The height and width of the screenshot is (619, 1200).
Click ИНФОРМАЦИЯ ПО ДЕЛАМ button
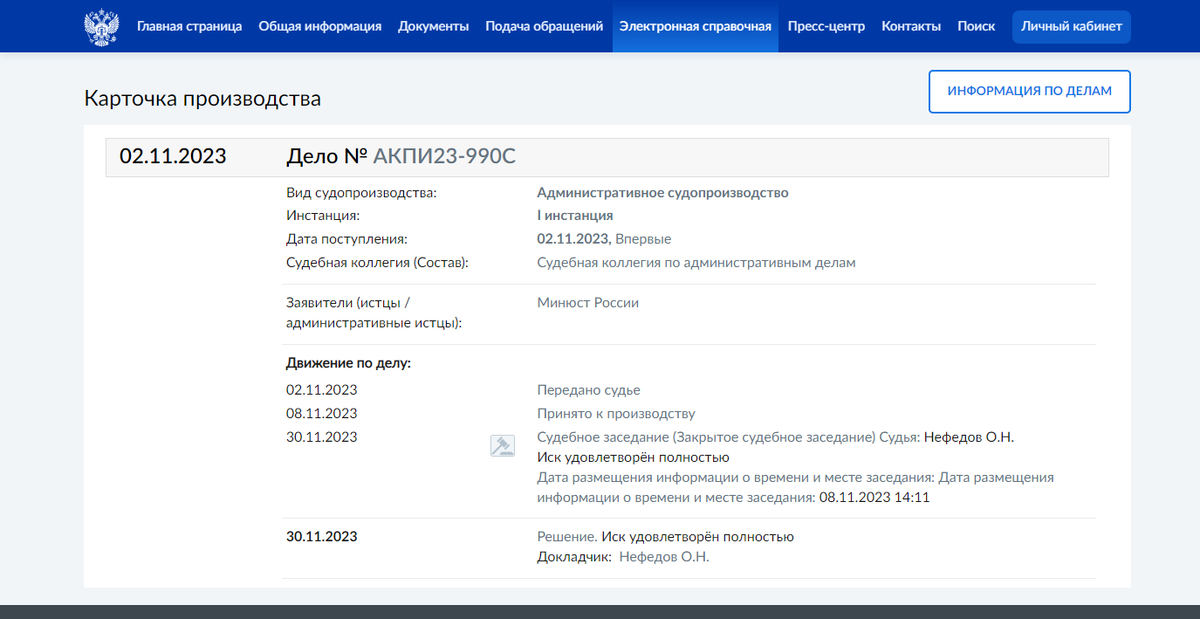1029,91
